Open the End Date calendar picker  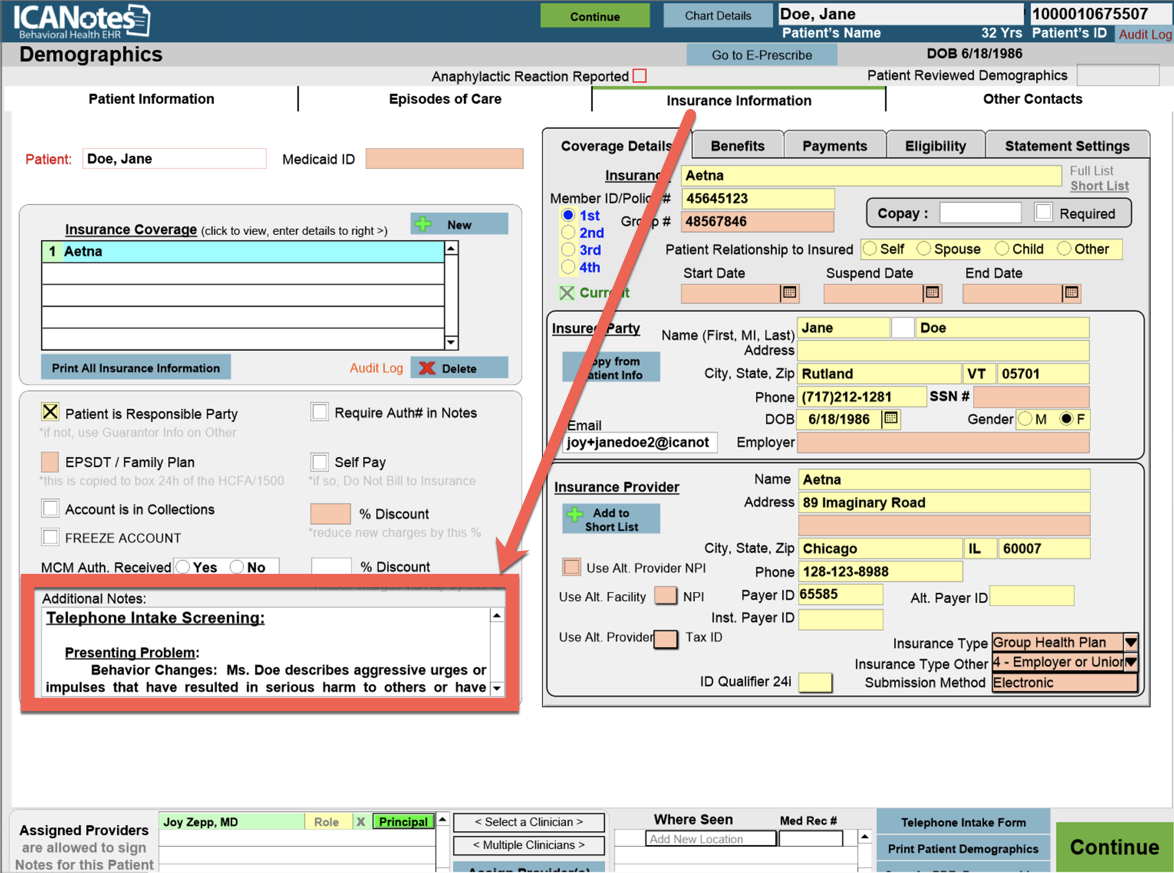point(1071,293)
